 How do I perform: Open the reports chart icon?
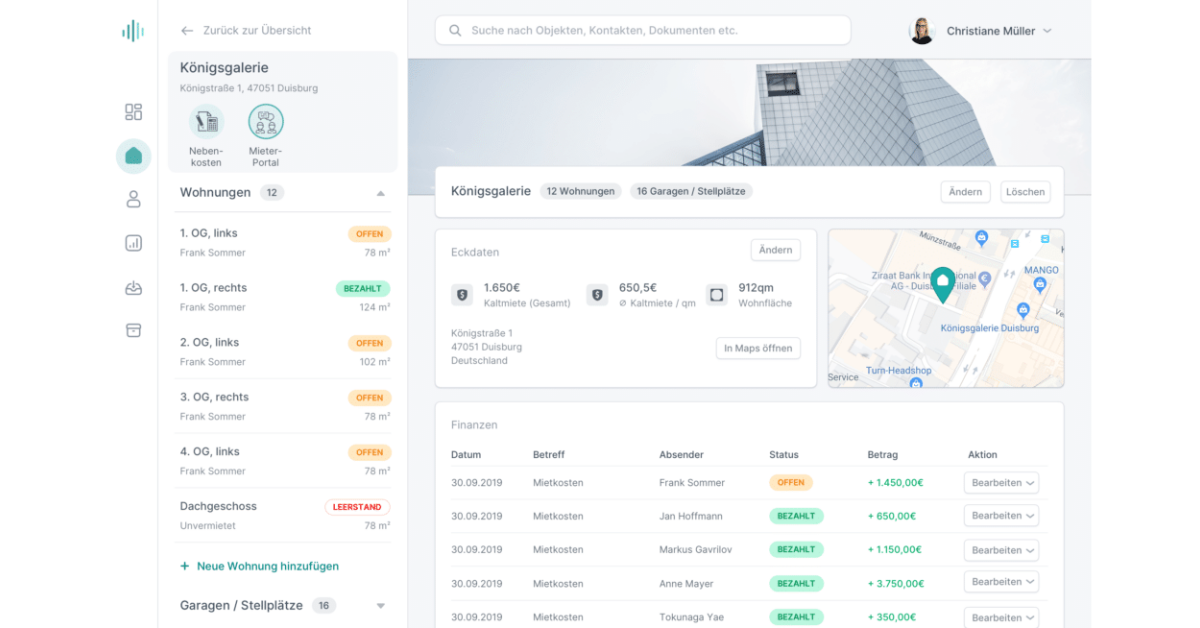[x=133, y=243]
